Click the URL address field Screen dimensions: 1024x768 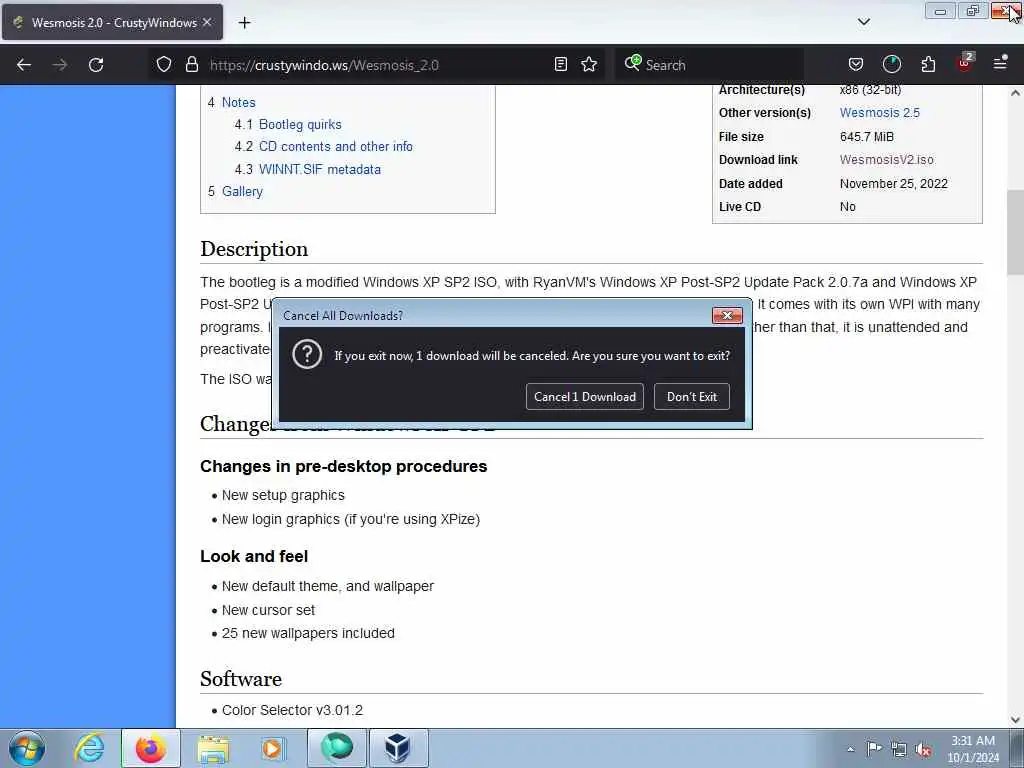(376, 65)
